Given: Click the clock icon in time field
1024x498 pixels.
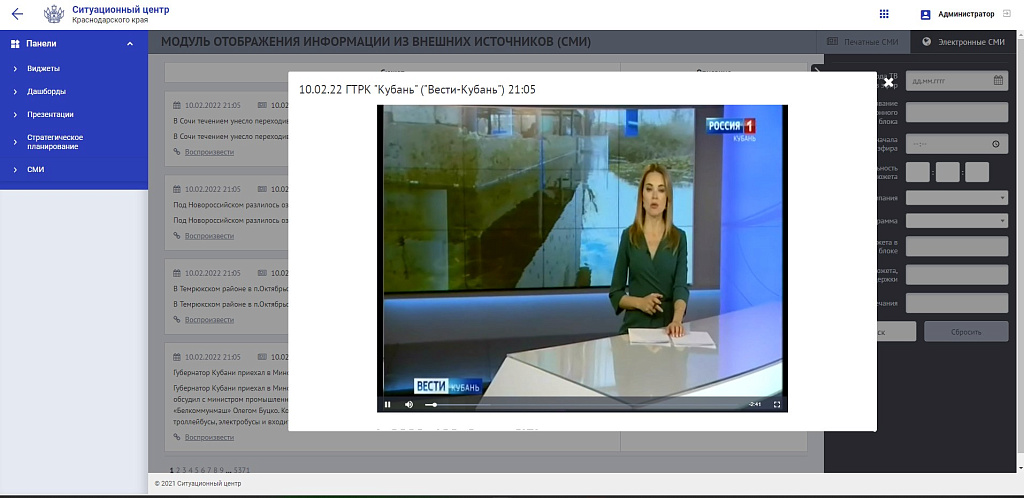Looking at the screenshot, I should [996, 144].
